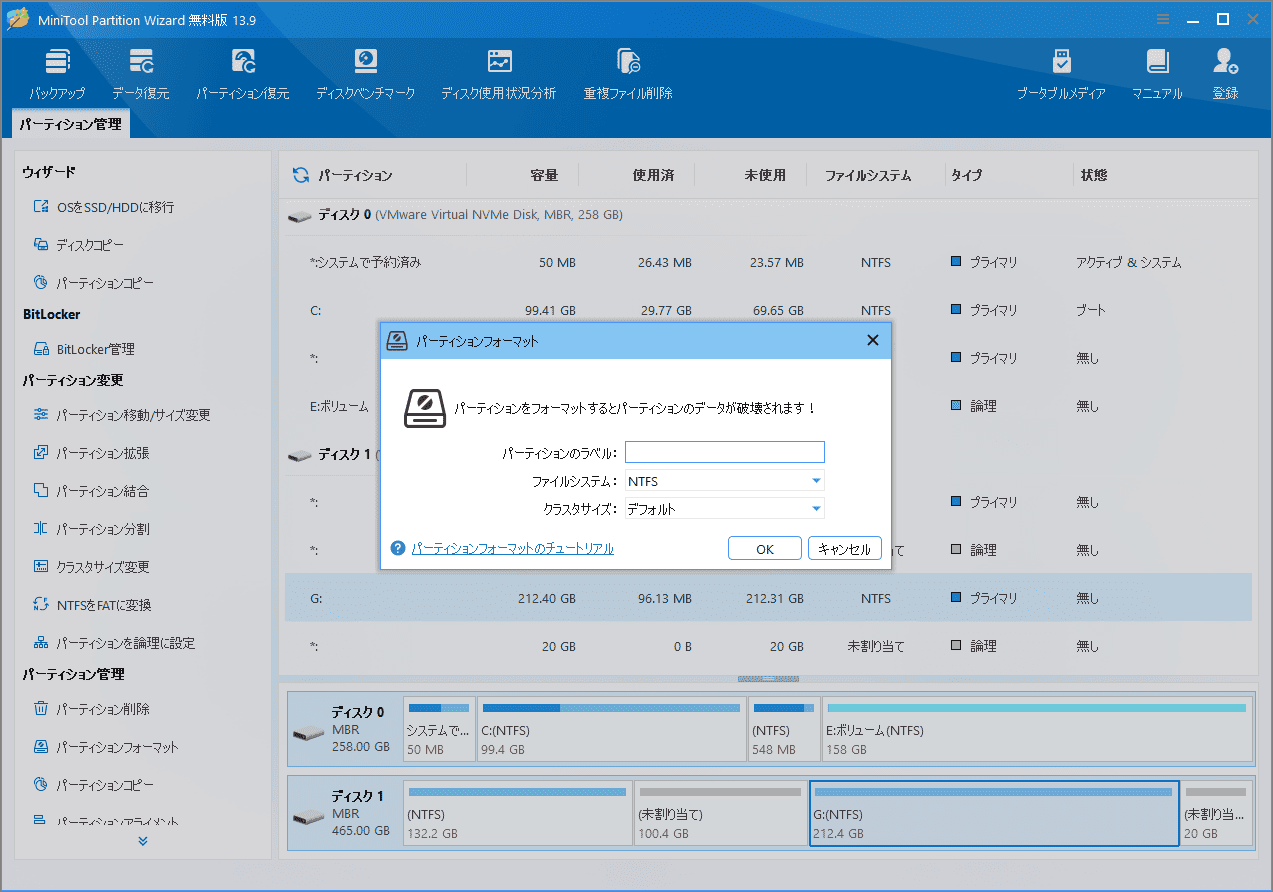Select the C: partition row
Screen dimensions: 1273x892
pyautogui.click(x=768, y=310)
